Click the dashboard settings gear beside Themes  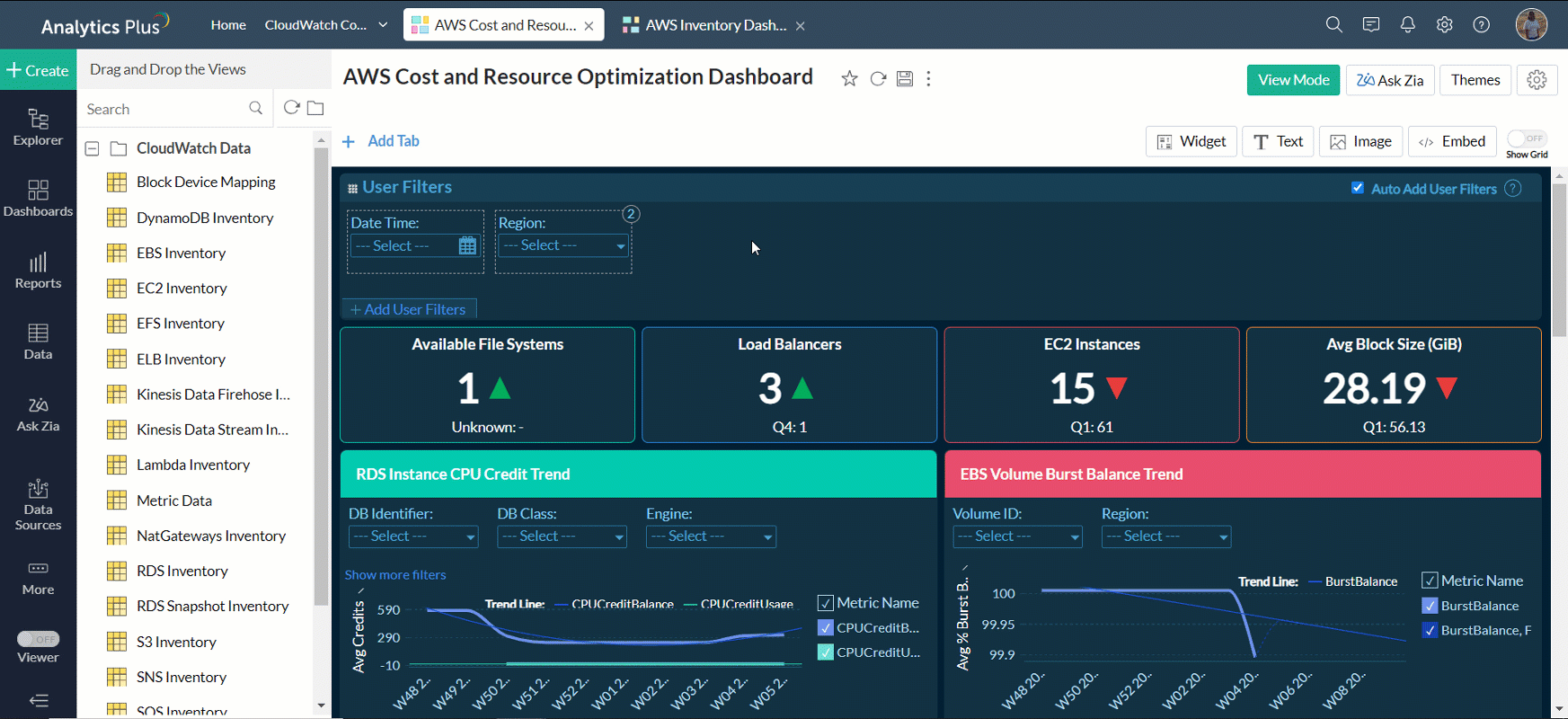coord(1537,80)
